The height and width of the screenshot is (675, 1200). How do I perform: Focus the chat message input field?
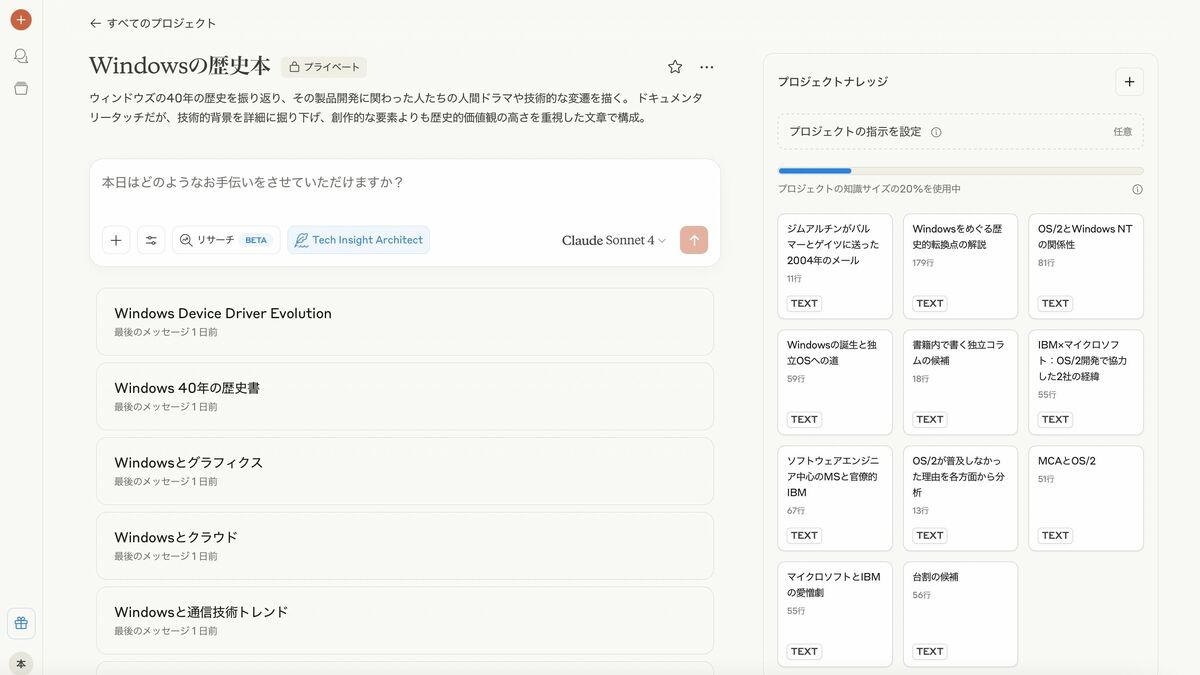coord(405,183)
